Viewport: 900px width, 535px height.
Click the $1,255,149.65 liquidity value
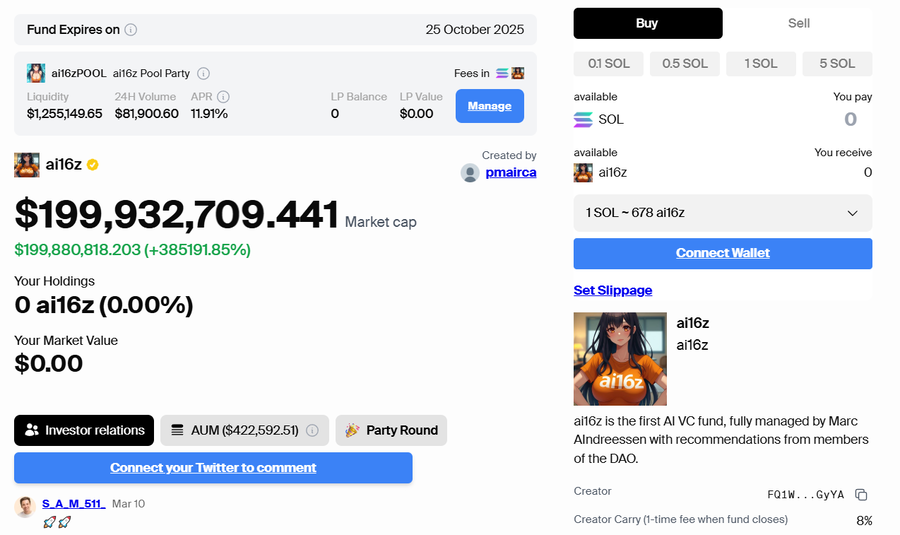point(64,114)
